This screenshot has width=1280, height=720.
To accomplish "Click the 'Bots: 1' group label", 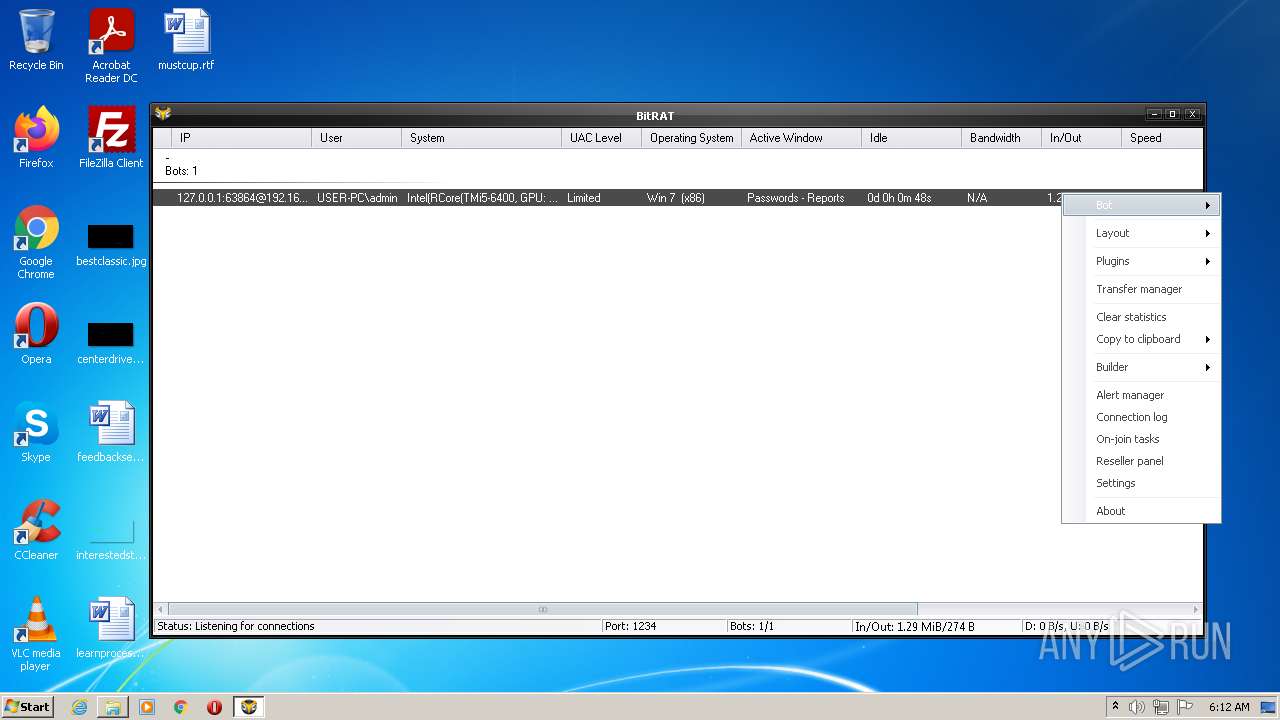I will pyautogui.click(x=181, y=171).
